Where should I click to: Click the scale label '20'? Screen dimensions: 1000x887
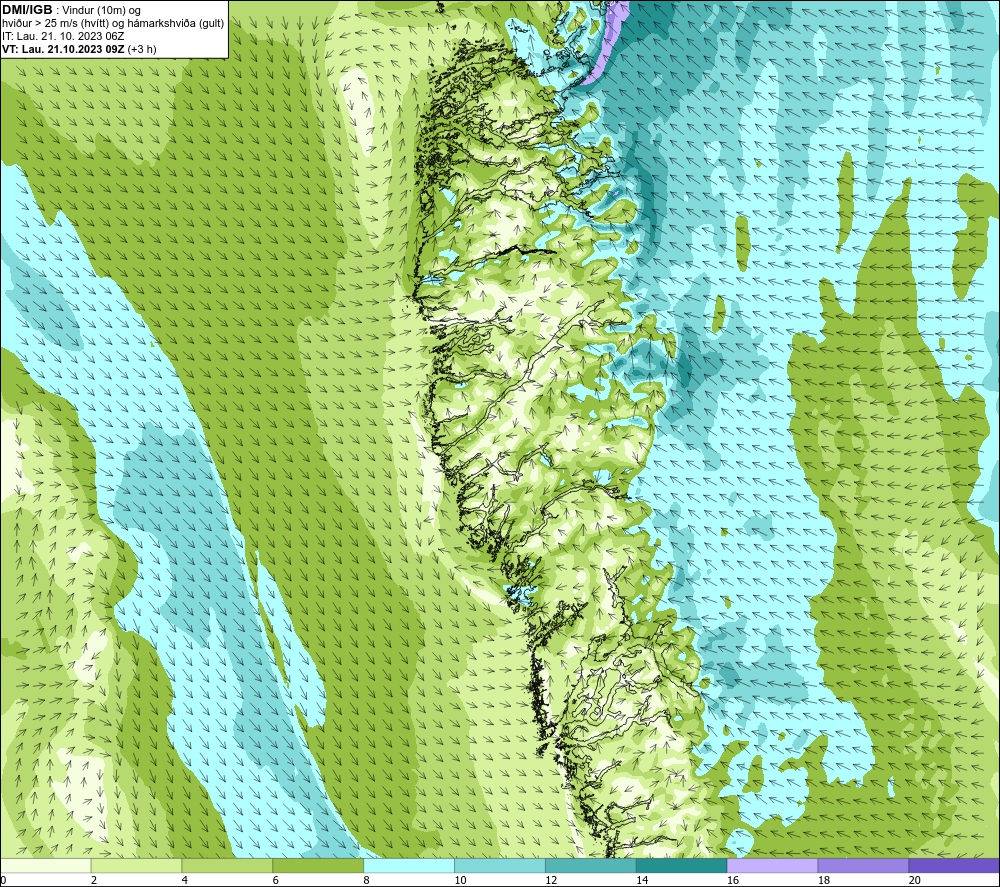click(915, 880)
